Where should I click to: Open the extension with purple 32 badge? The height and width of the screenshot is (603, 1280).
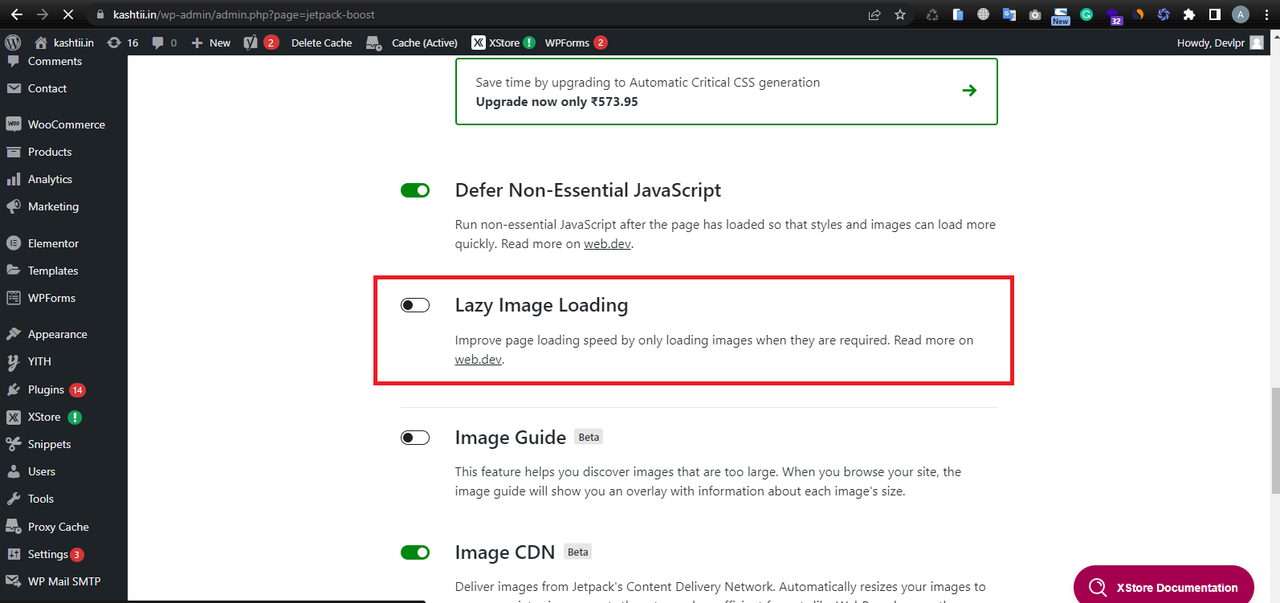point(1113,16)
